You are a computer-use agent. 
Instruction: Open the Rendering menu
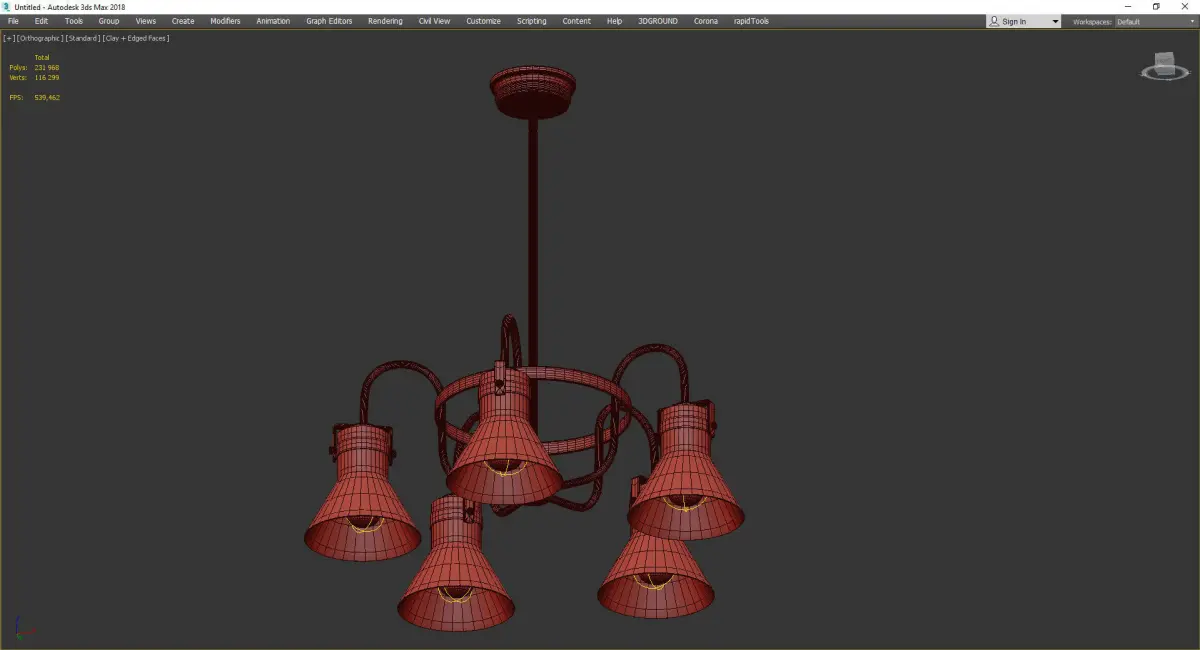[x=385, y=21]
